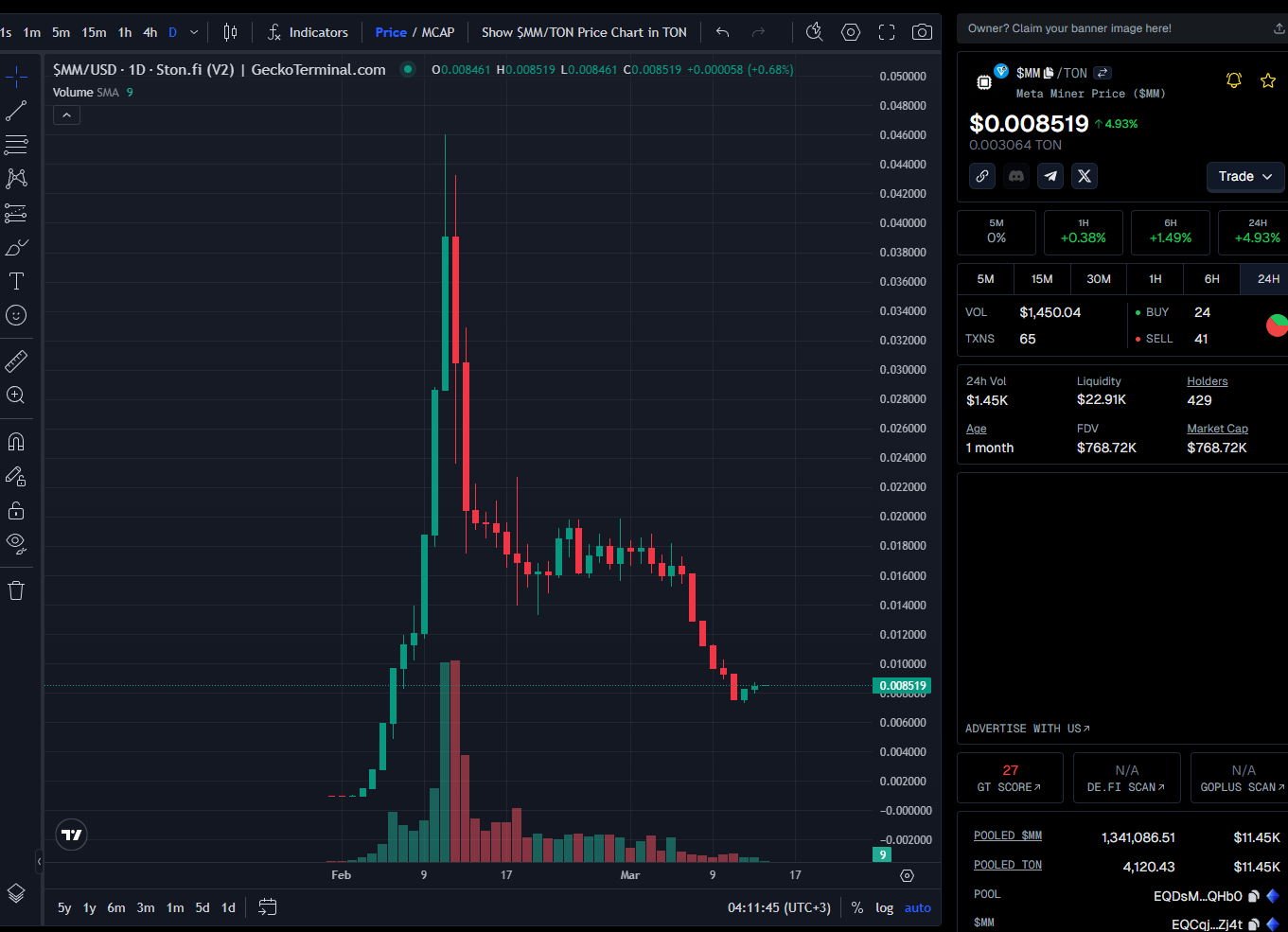The height and width of the screenshot is (932, 1288).
Task: Select the trend line drawing tool
Action: (16, 111)
